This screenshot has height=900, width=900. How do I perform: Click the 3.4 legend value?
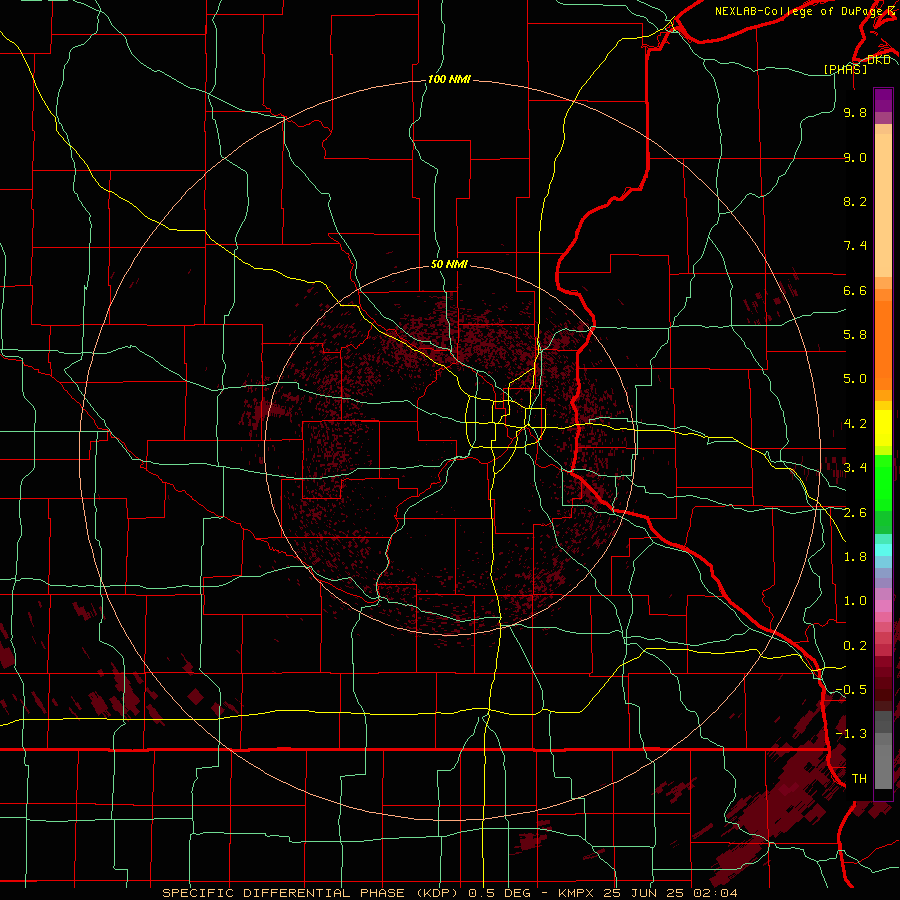pyautogui.click(x=855, y=468)
